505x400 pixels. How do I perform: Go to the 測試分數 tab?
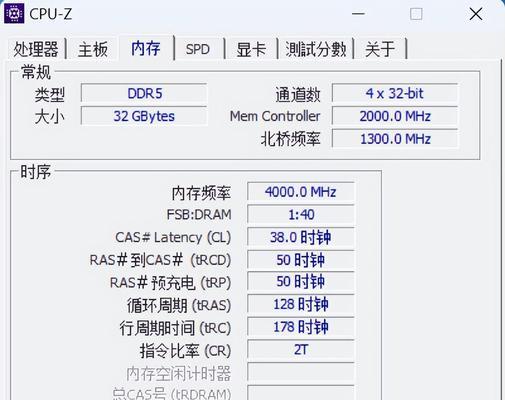click(315, 49)
